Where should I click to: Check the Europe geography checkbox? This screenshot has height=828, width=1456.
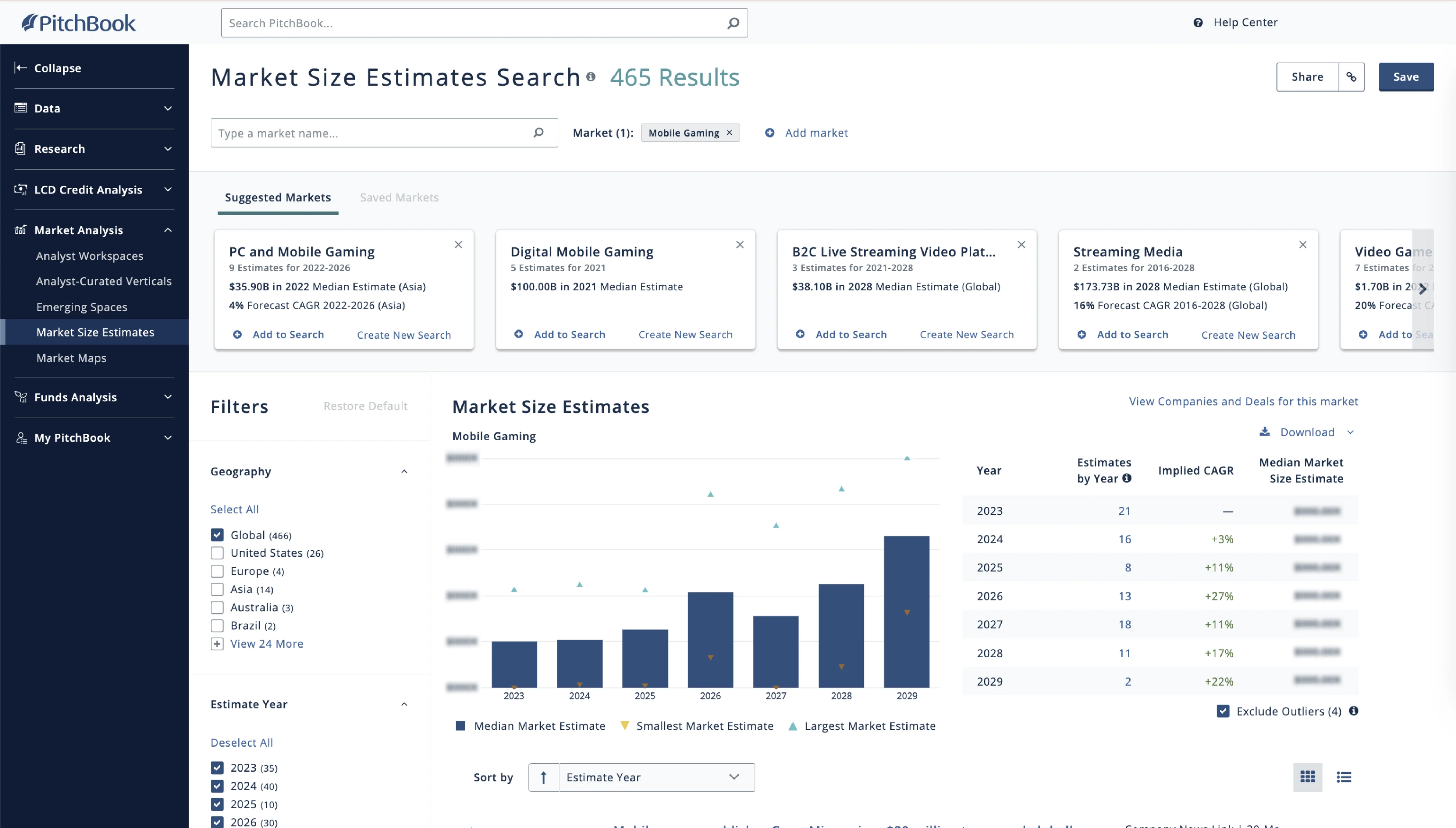[217, 571]
